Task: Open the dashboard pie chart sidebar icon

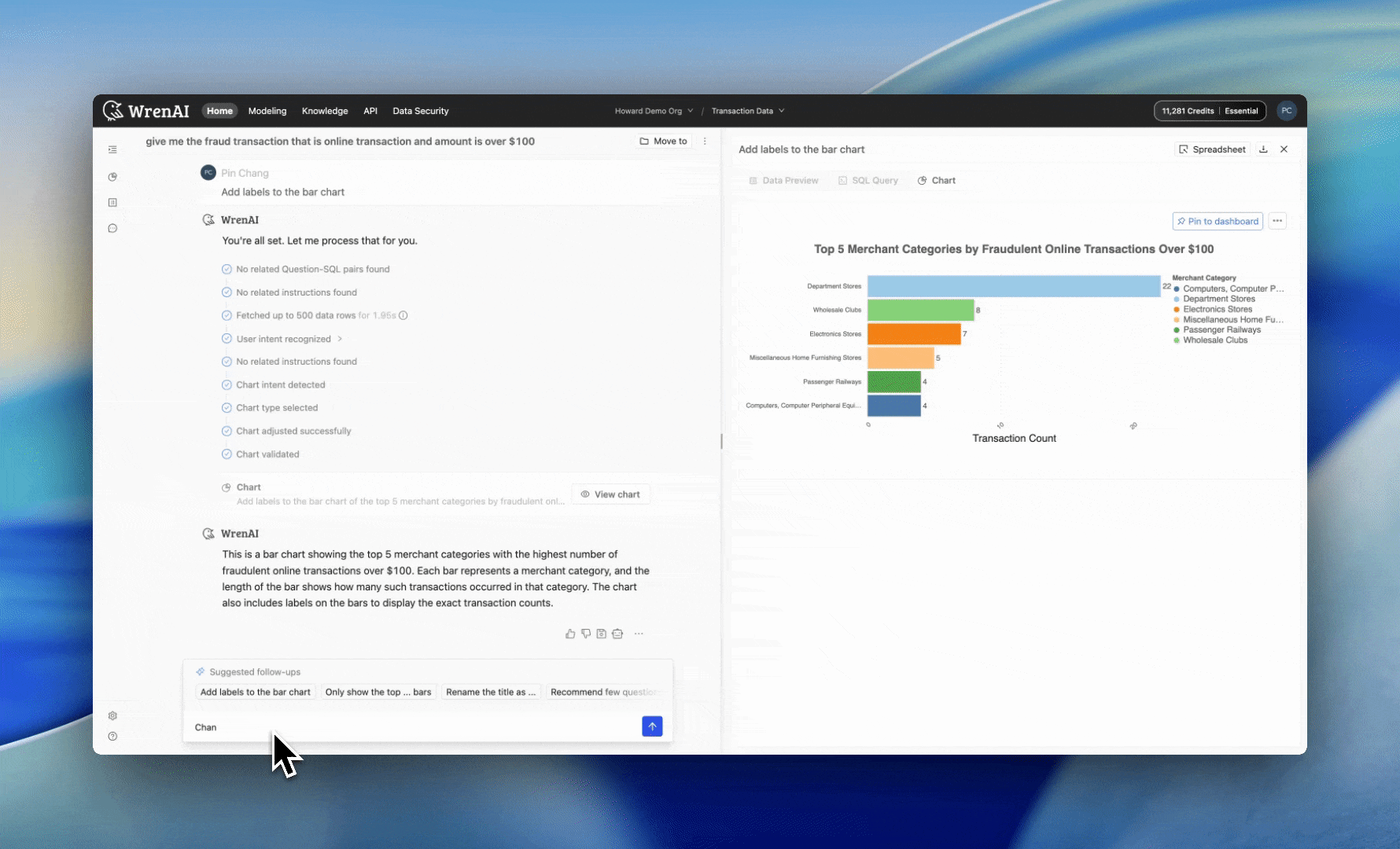Action: tap(112, 177)
